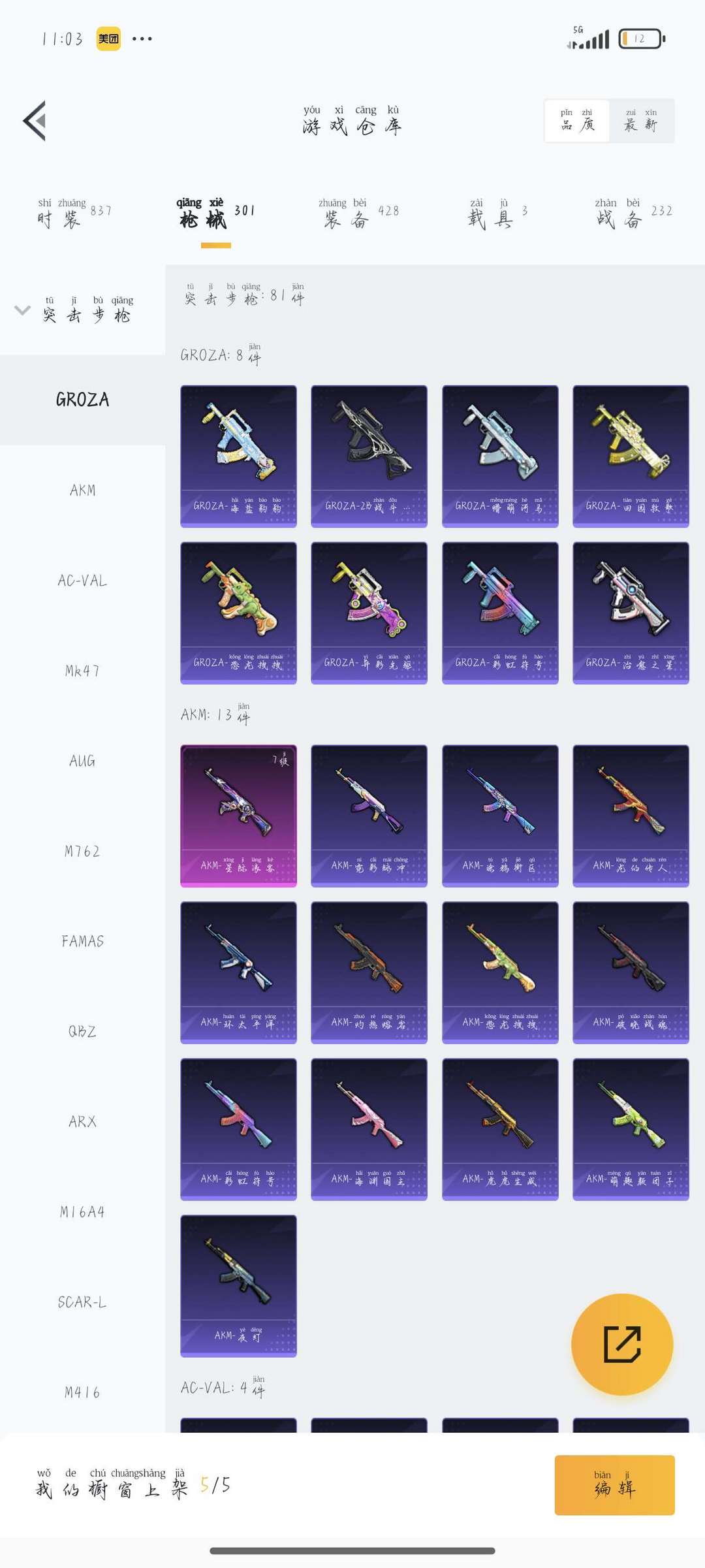Tap the 编辑 edit button
Screen dimensions: 705x1568
(614, 1485)
